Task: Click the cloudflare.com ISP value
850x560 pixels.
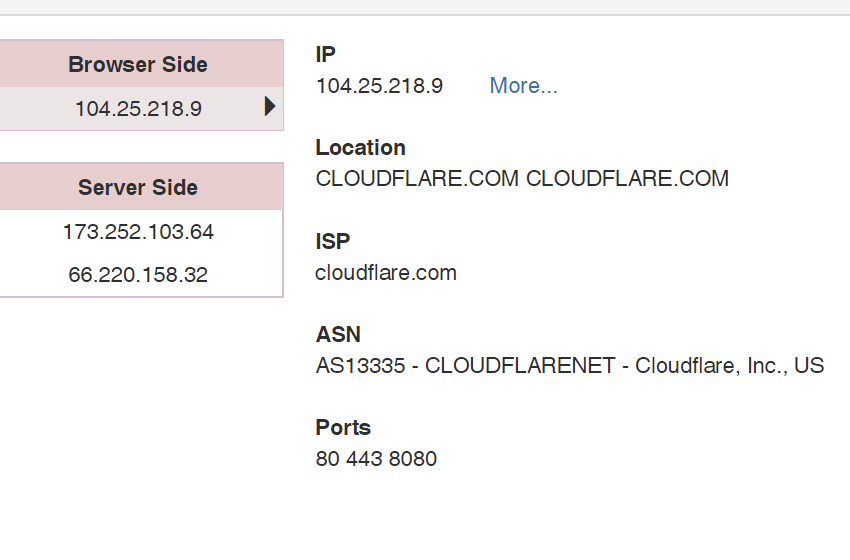Action: 386,272
